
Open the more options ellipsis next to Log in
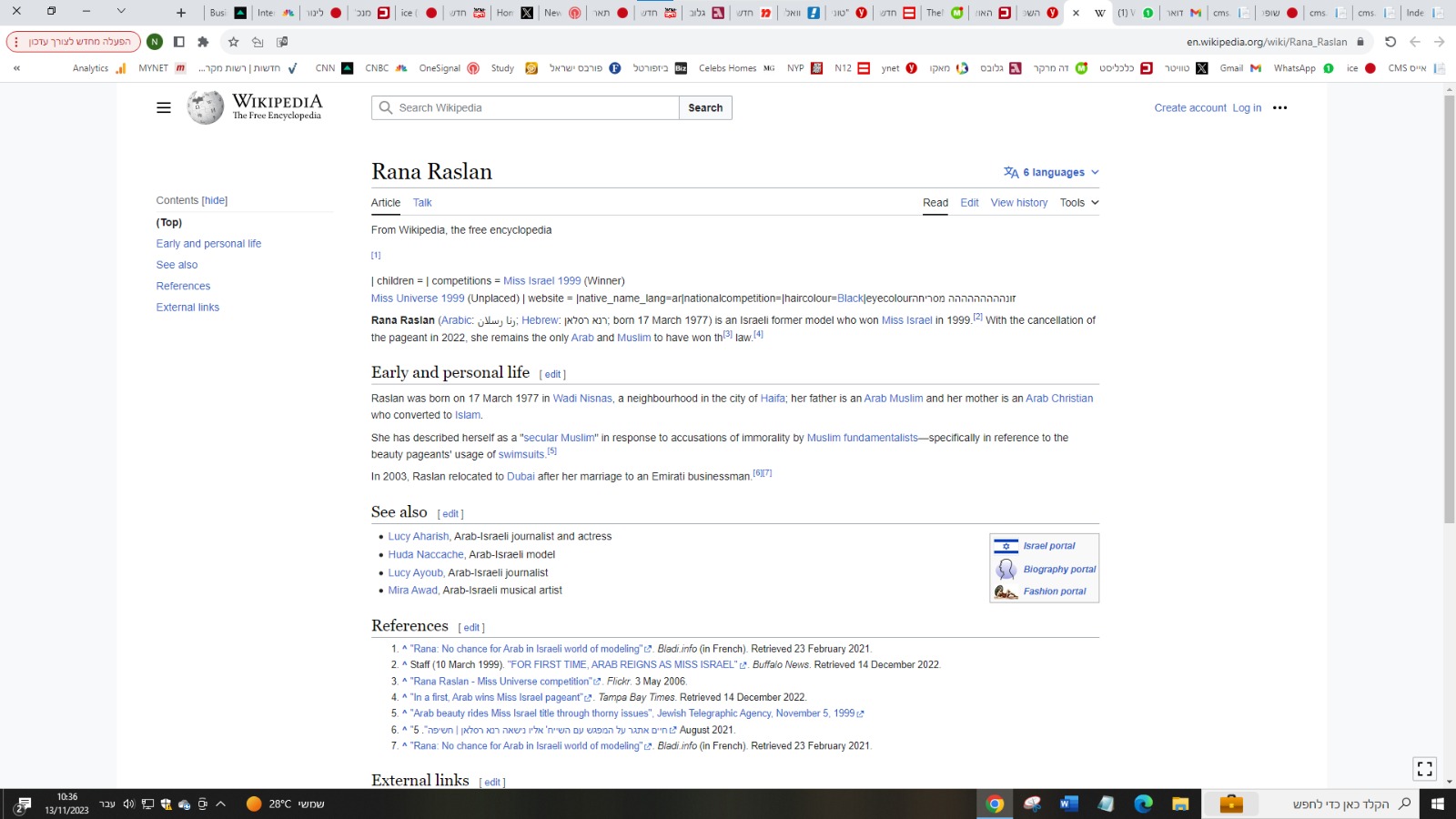pos(1279,107)
